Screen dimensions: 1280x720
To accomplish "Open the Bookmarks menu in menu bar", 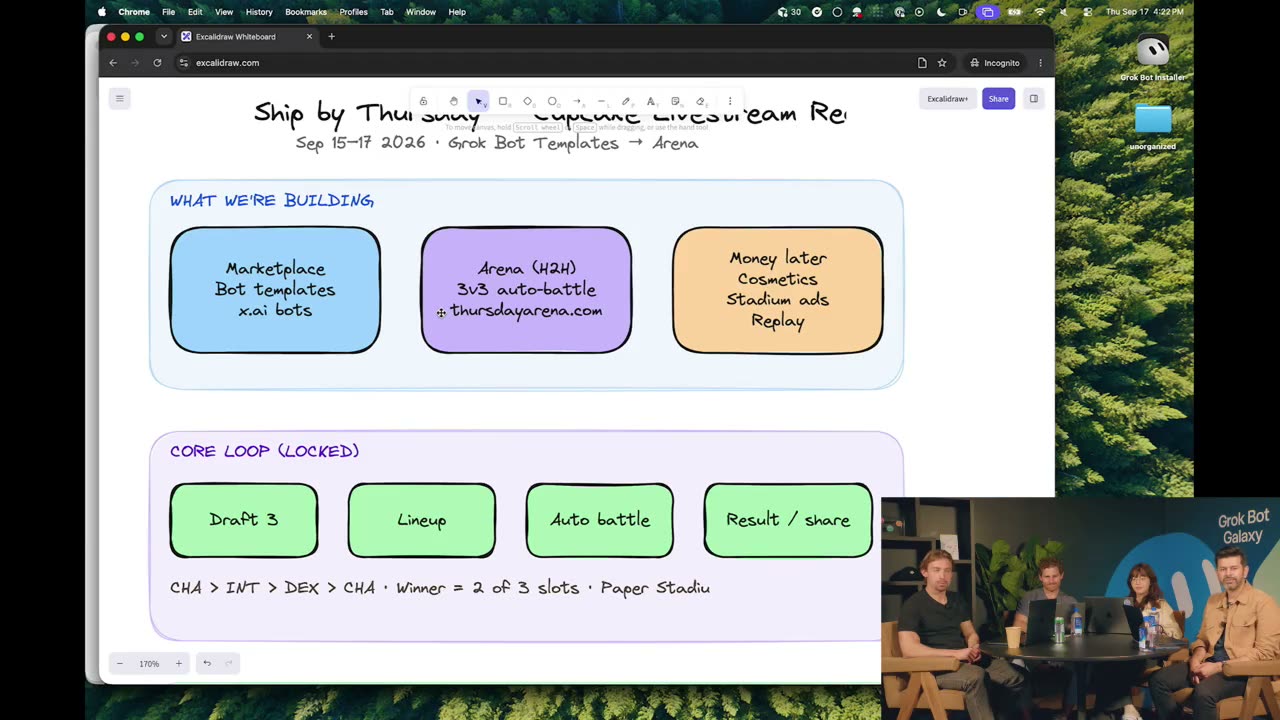I will tap(305, 12).
